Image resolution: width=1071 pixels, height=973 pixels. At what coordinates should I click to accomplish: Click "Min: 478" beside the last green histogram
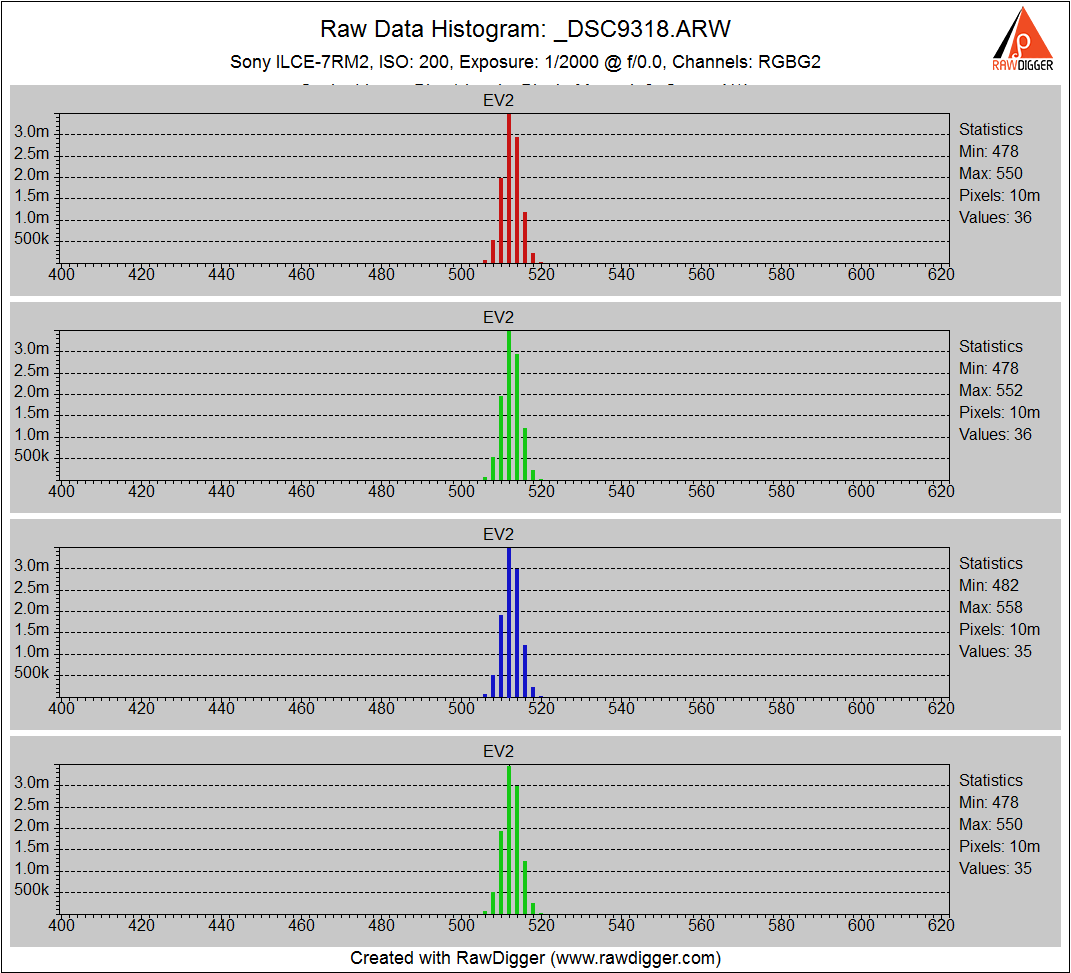tap(988, 803)
